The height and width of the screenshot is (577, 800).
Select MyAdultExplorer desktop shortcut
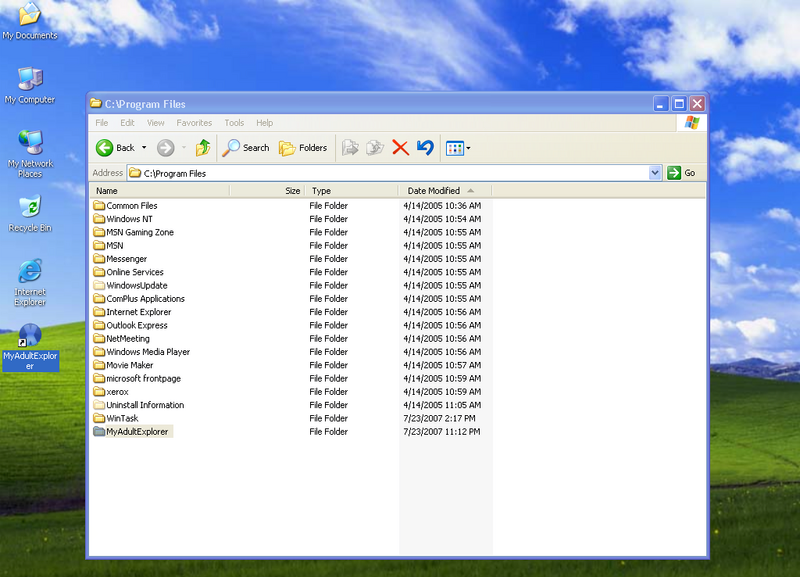(30, 347)
